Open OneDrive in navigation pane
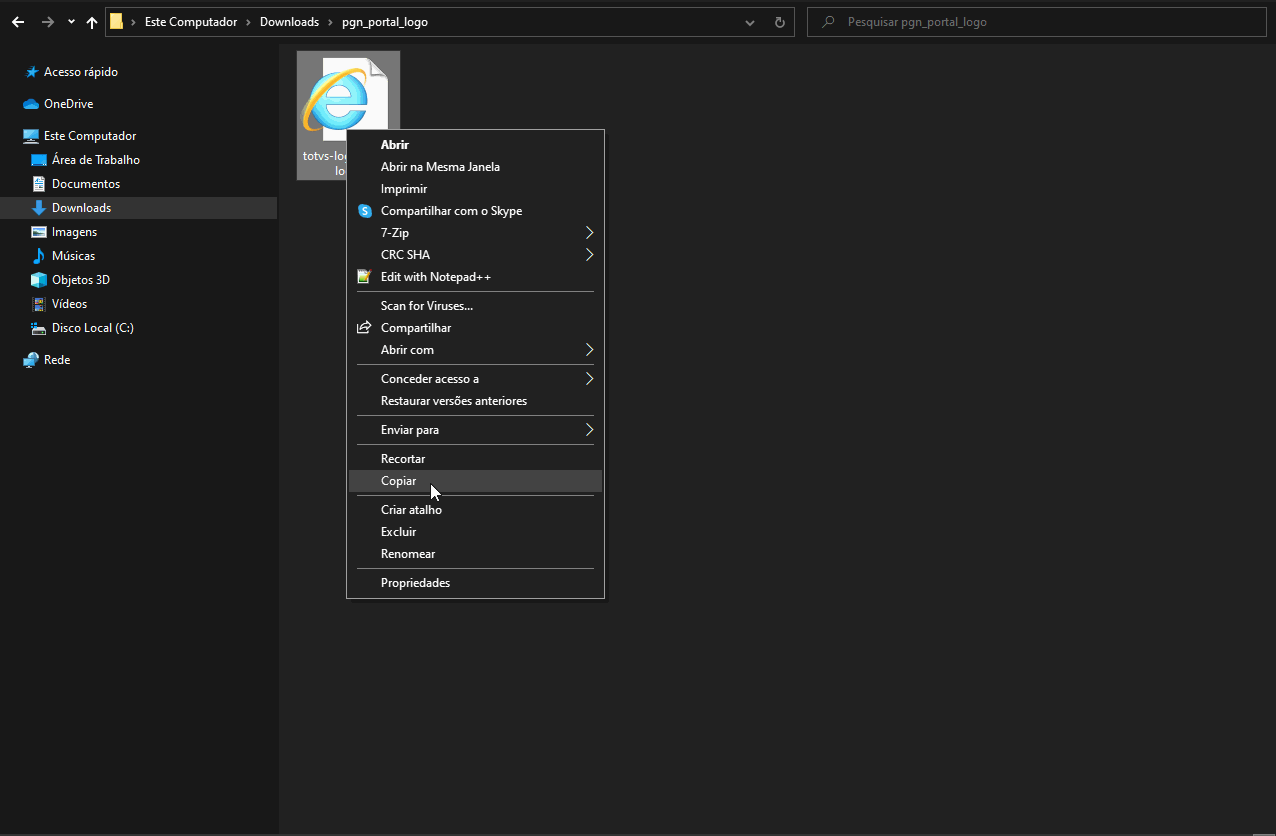1276x836 pixels. [69, 104]
